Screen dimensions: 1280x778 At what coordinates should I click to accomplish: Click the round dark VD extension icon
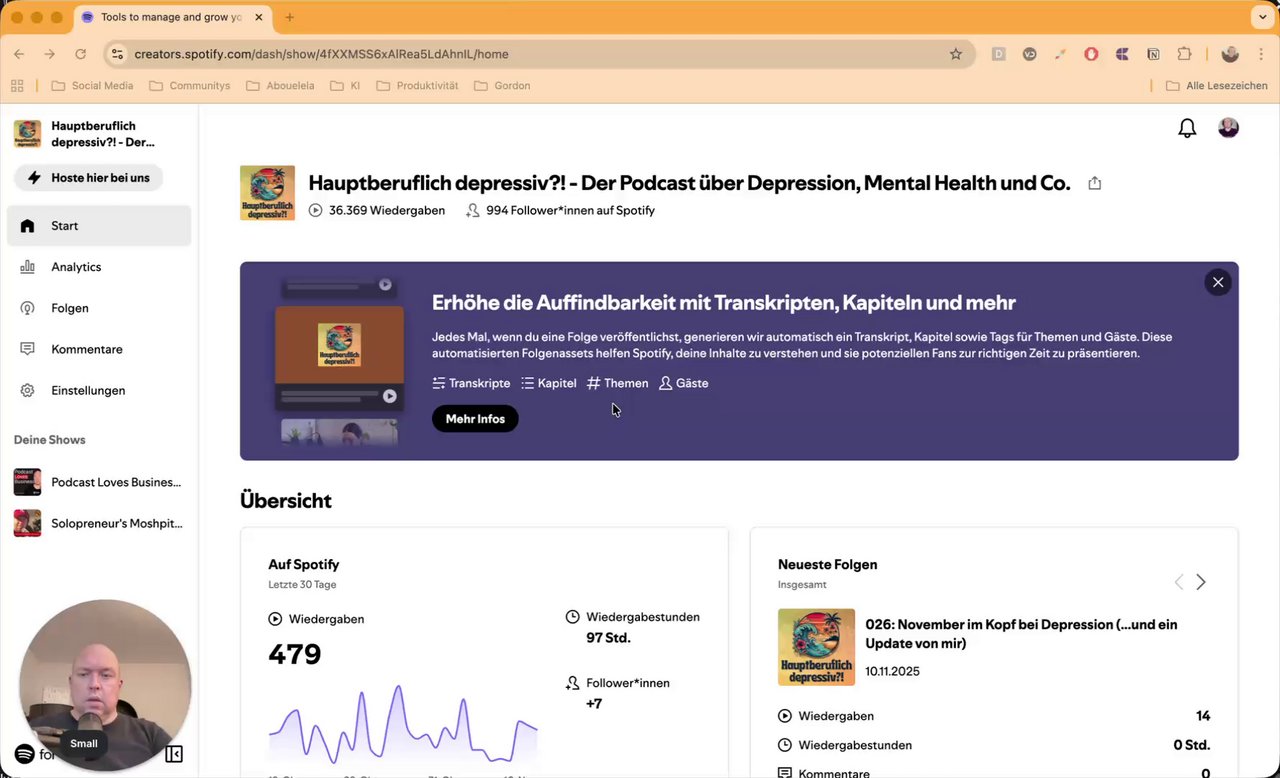1029,54
